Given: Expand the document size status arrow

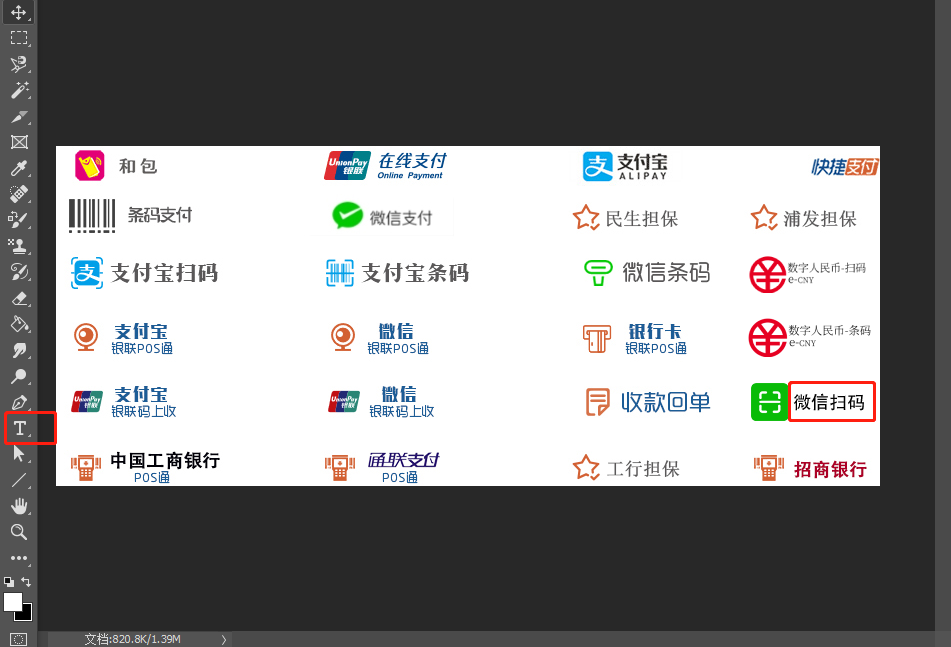Looking at the screenshot, I should 224,639.
